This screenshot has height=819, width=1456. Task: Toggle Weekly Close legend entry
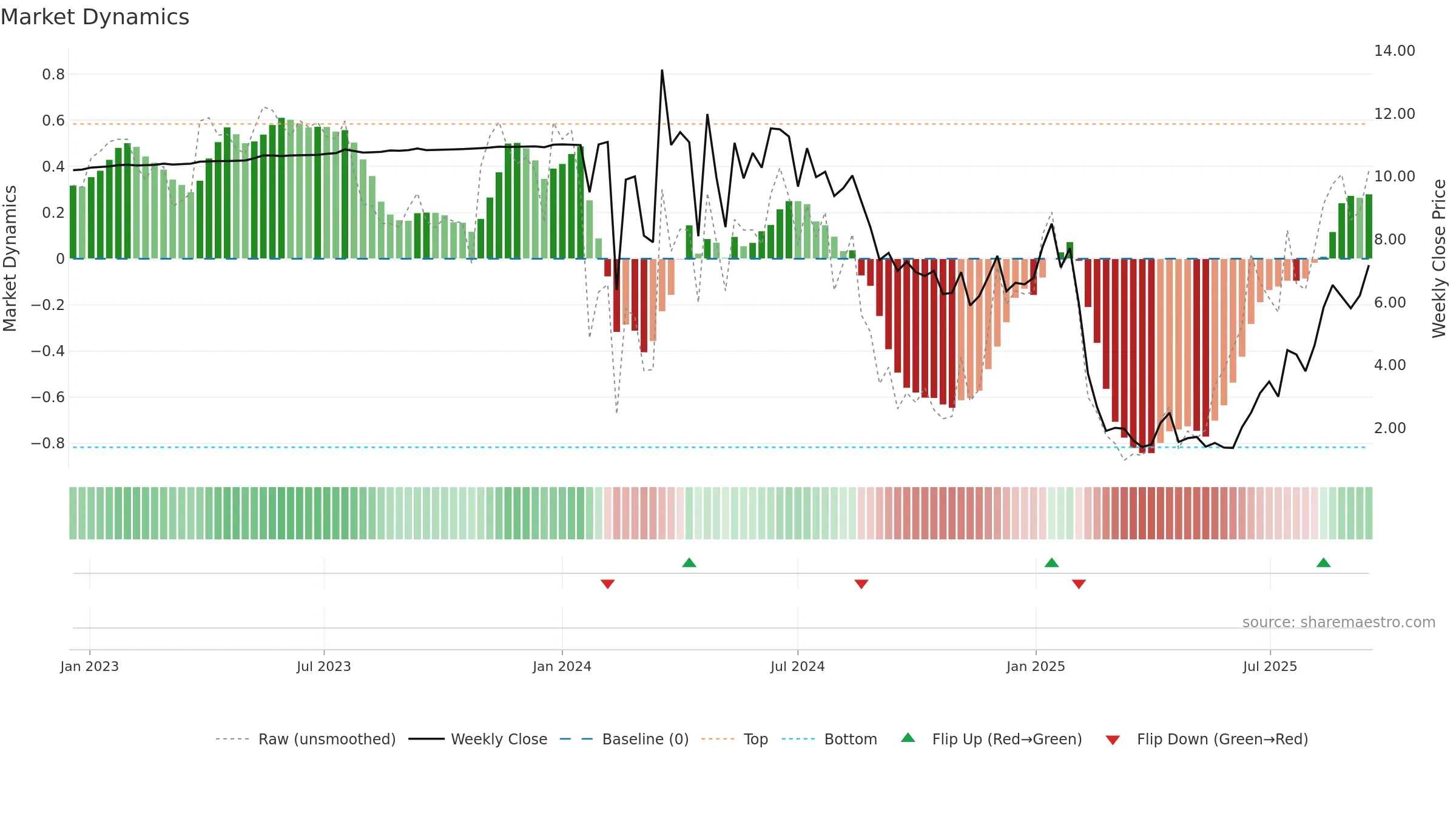pos(478,739)
